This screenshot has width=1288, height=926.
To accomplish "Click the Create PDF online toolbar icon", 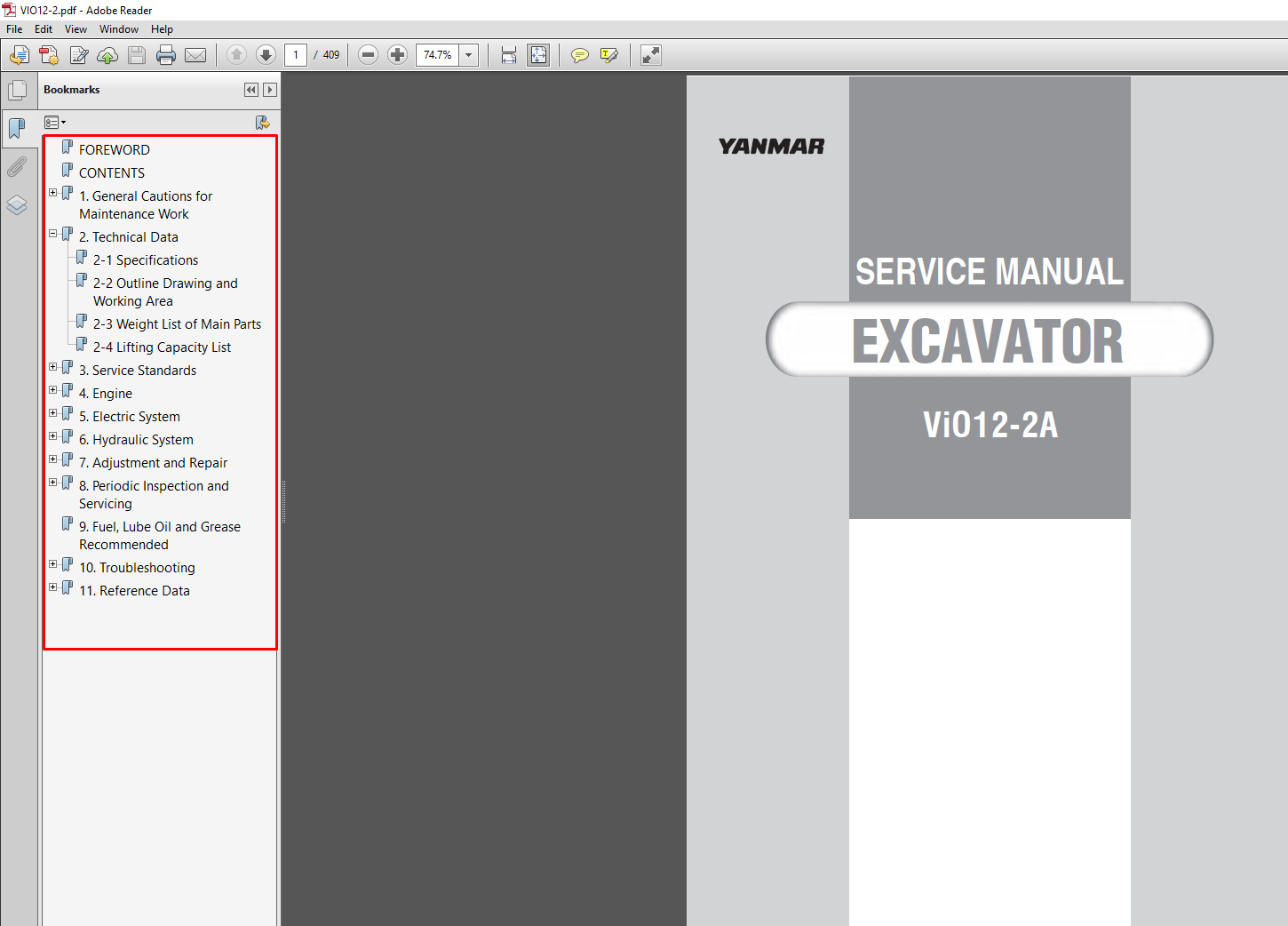I will (x=19, y=55).
